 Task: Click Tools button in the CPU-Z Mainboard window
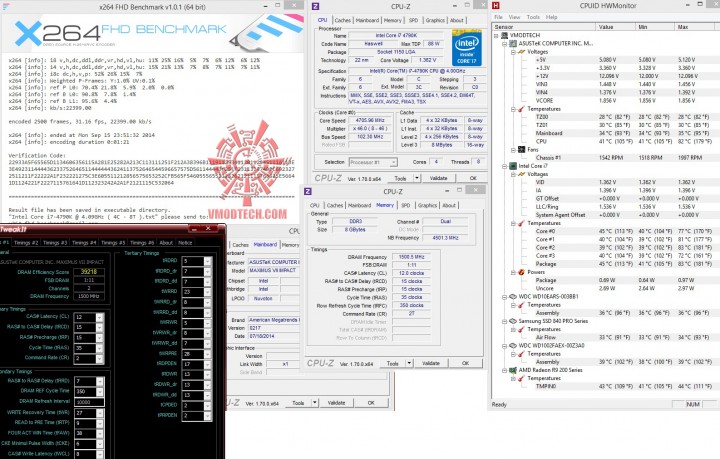[298, 403]
